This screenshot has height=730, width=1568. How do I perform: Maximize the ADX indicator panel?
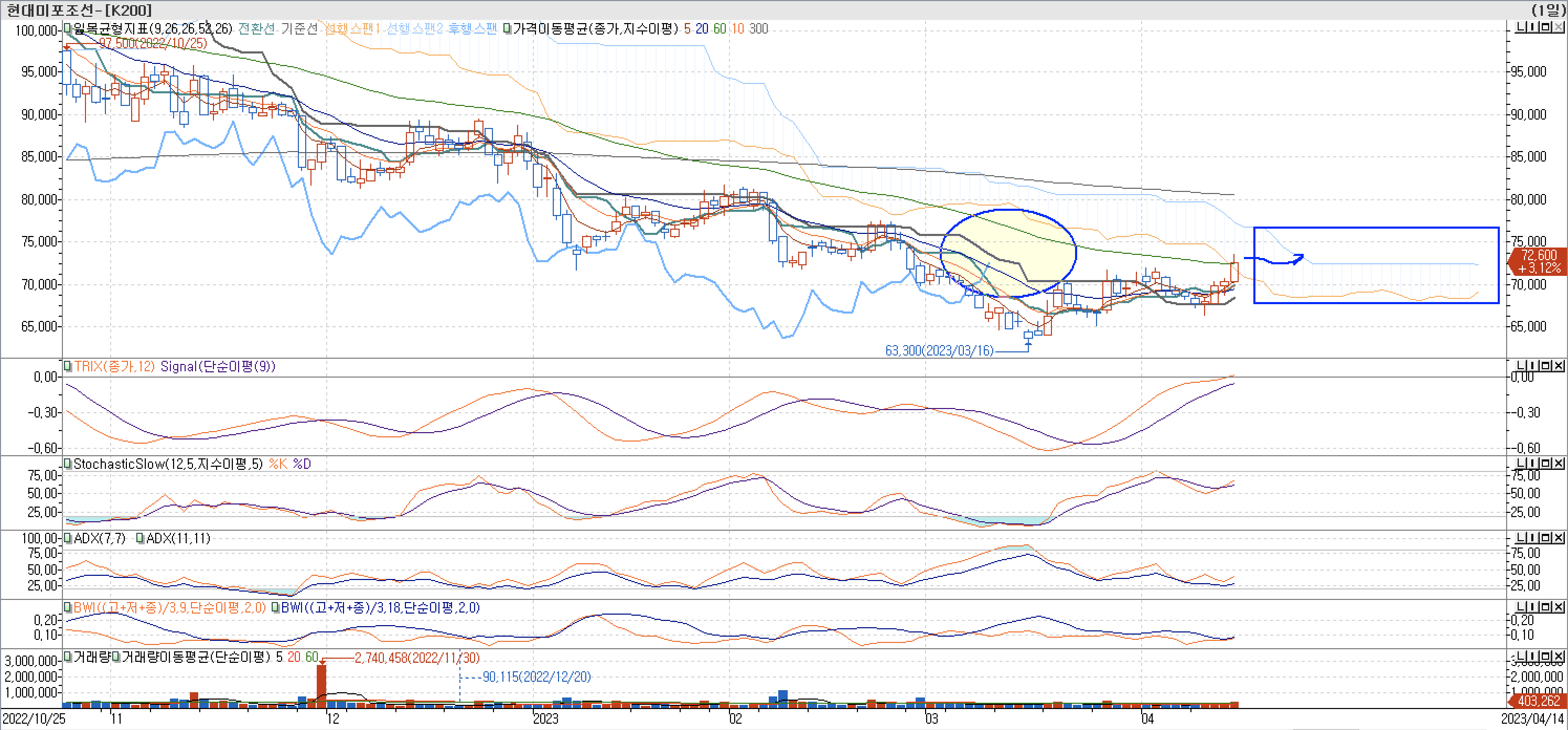coord(1546,538)
